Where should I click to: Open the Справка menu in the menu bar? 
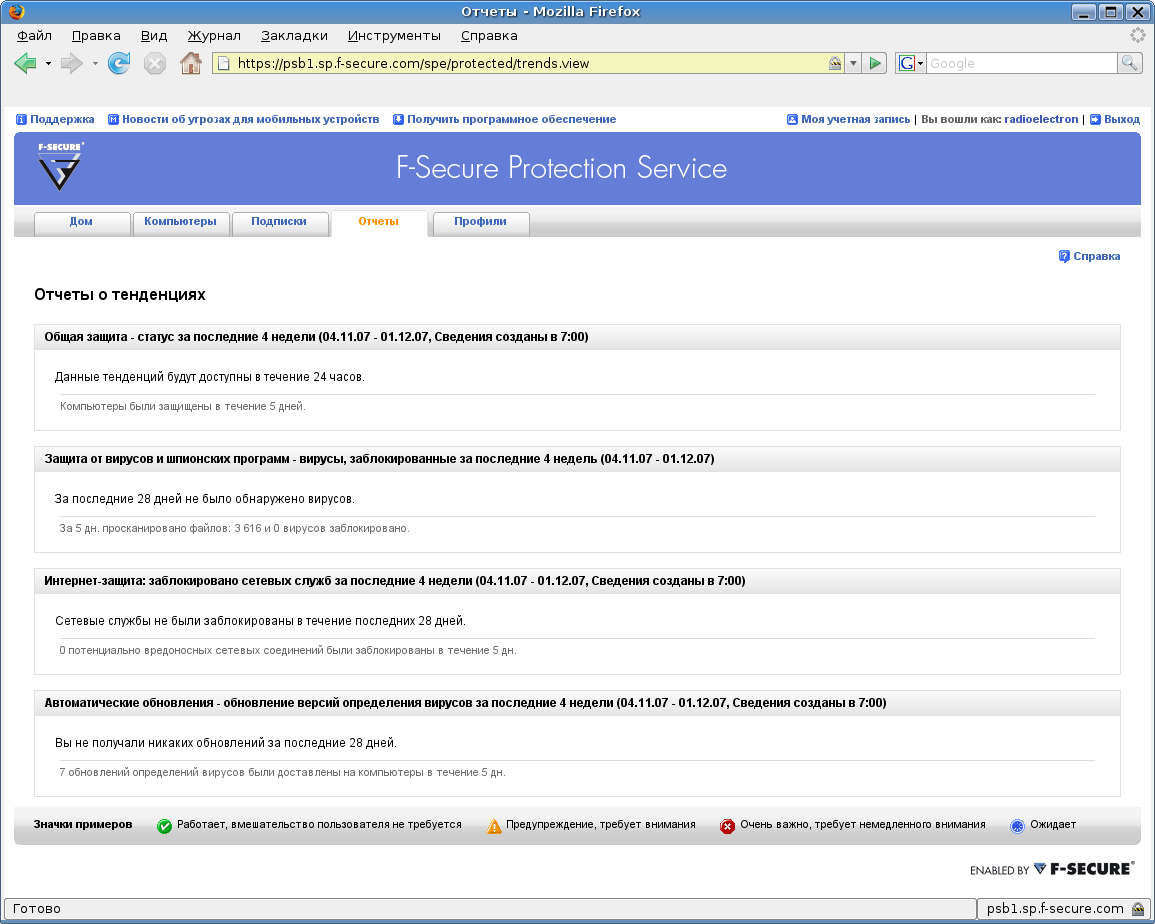(489, 35)
